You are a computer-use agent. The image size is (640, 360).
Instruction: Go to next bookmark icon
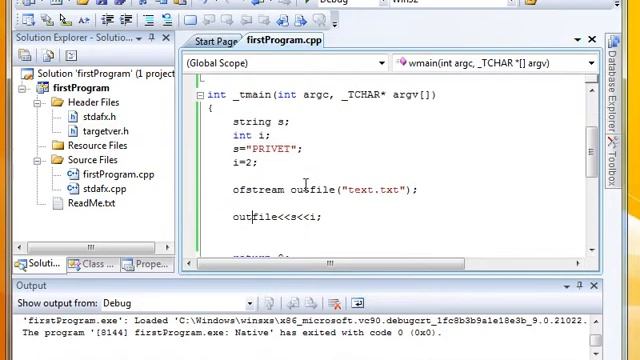(227, 20)
